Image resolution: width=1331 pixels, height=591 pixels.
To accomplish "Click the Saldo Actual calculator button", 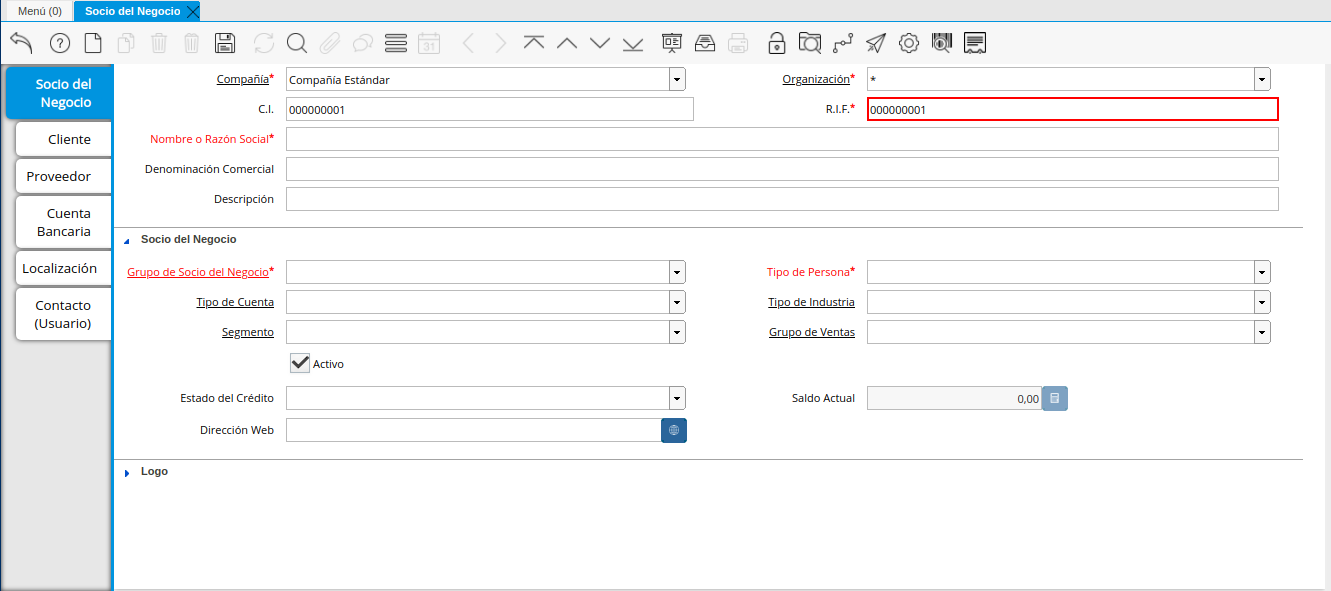I will pyautogui.click(x=1054, y=398).
